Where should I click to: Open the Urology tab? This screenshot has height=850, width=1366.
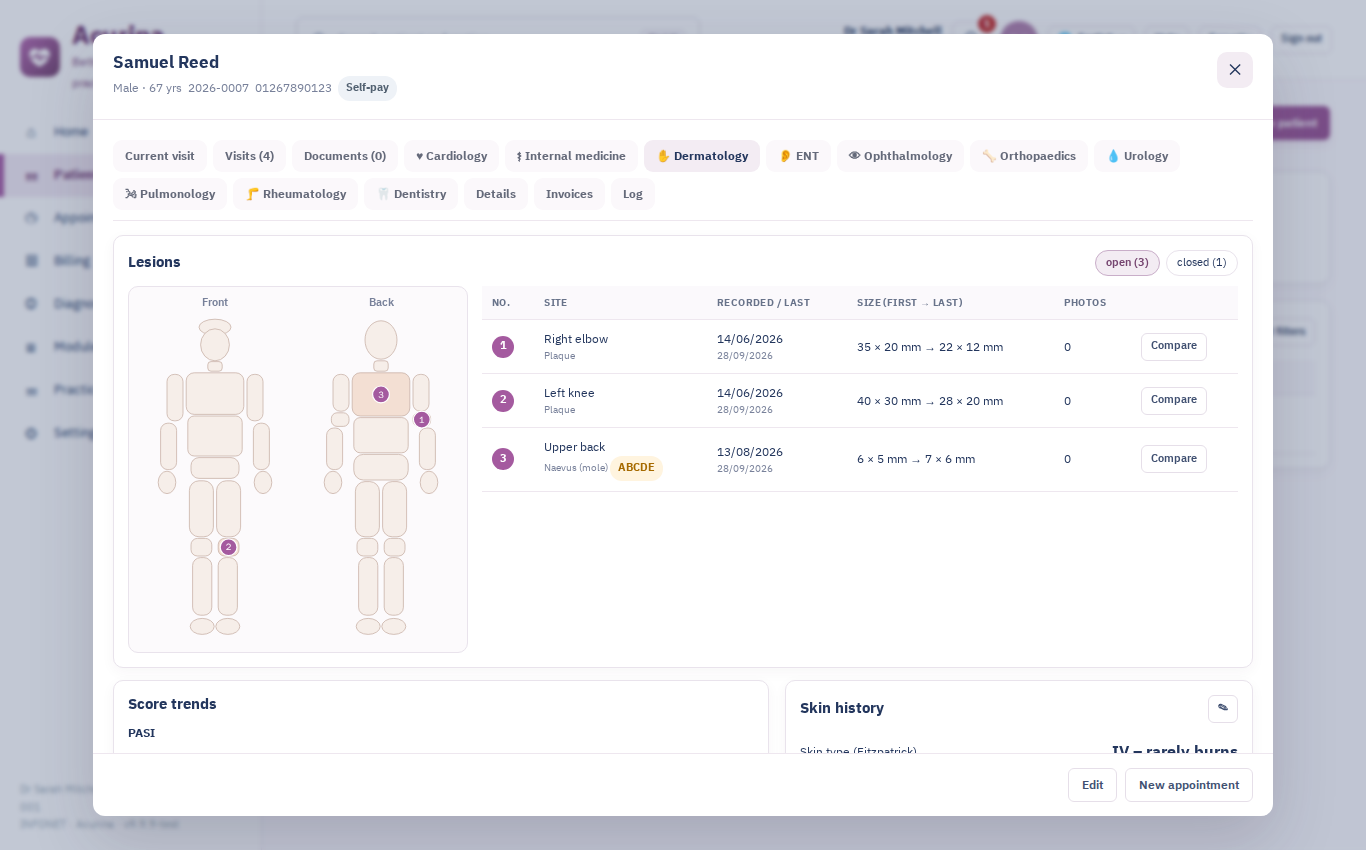click(x=1137, y=156)
